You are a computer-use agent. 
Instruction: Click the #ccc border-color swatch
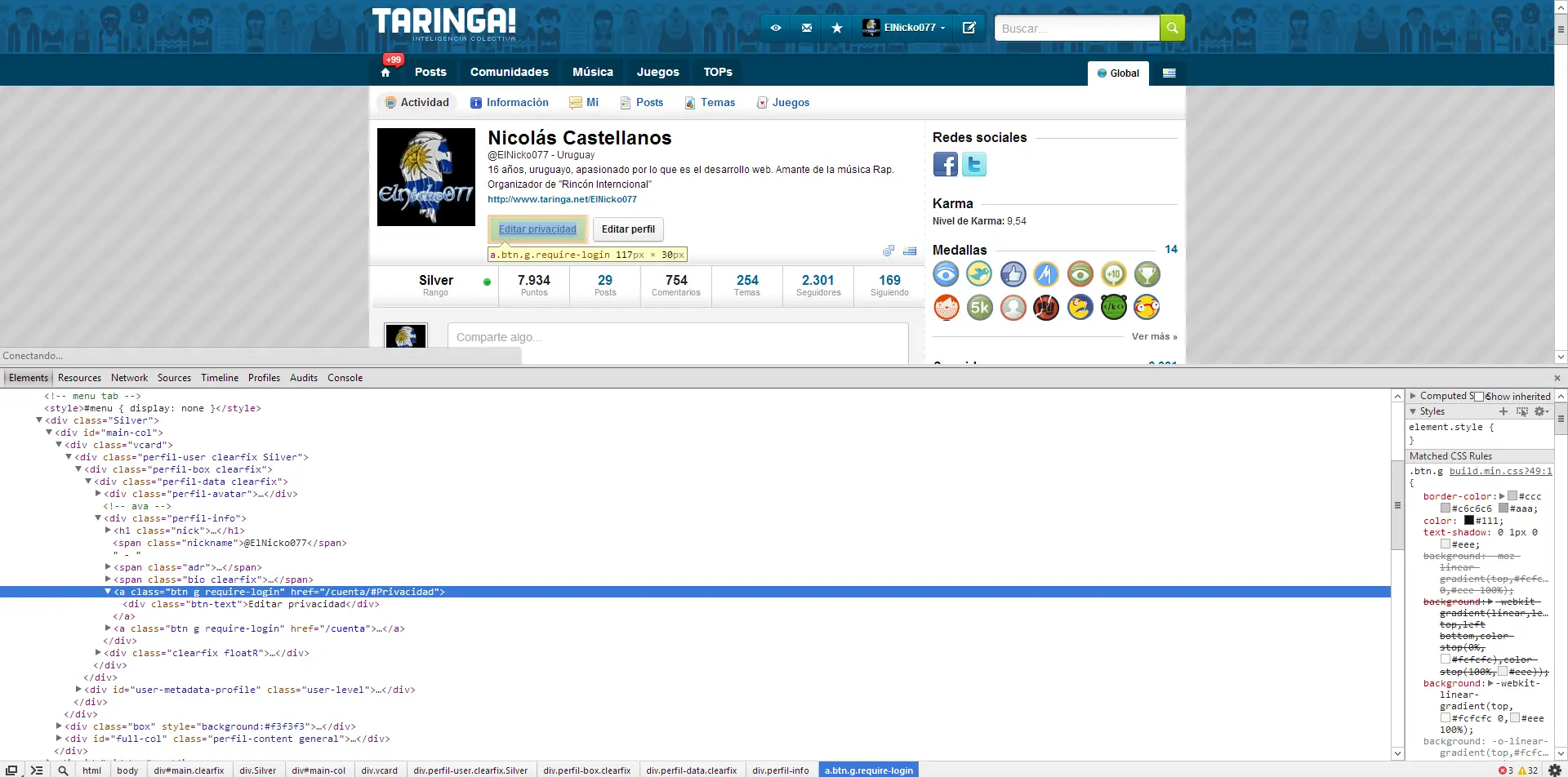(x=1512, y=496)
